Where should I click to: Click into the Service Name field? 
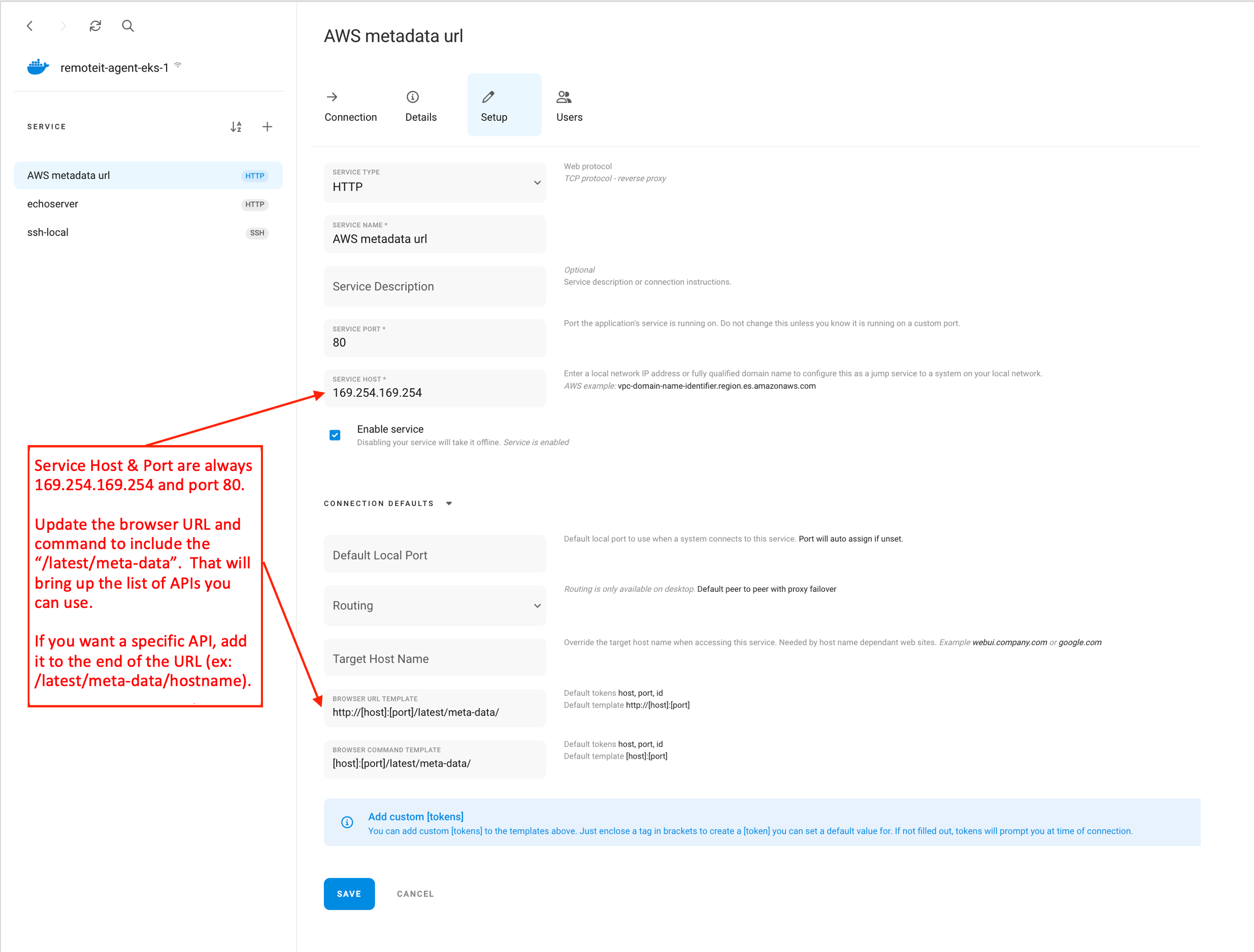(435, 234)
